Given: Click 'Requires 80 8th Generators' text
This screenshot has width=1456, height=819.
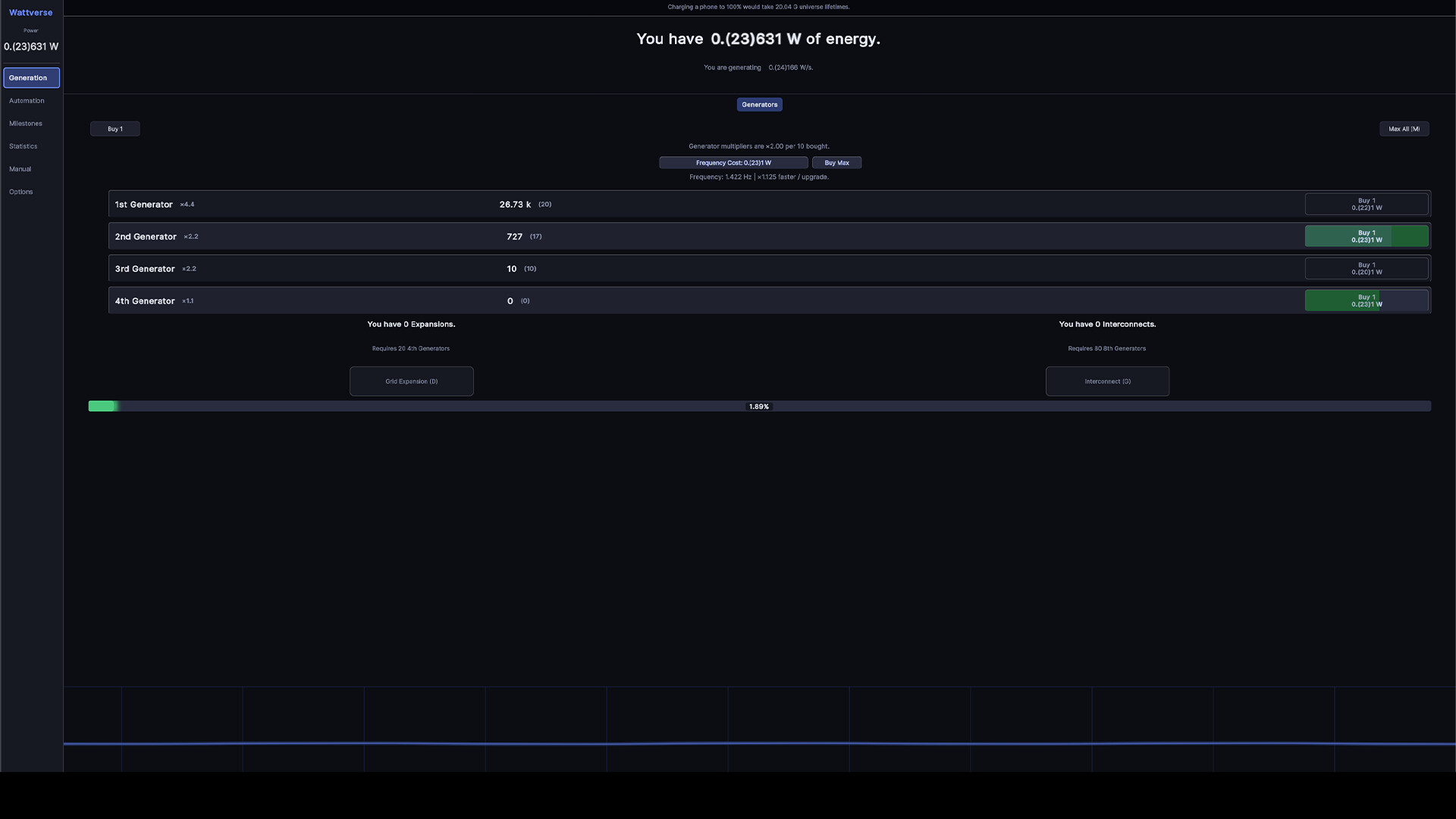Looking at the screenshot, I should point(1106,349).
